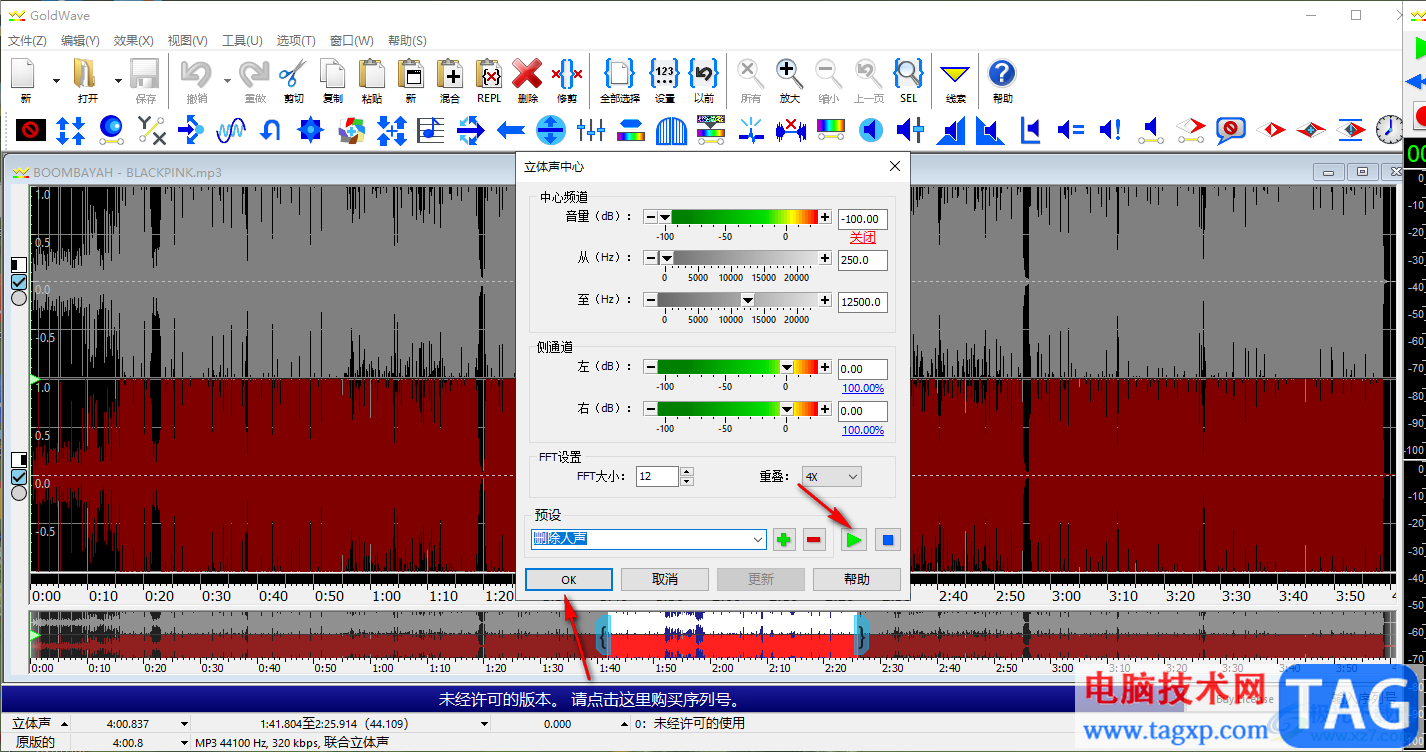The width and height of the screenshot is (1426, 752).
Task: Click the green plus add preset button
Action: [784, 540]
